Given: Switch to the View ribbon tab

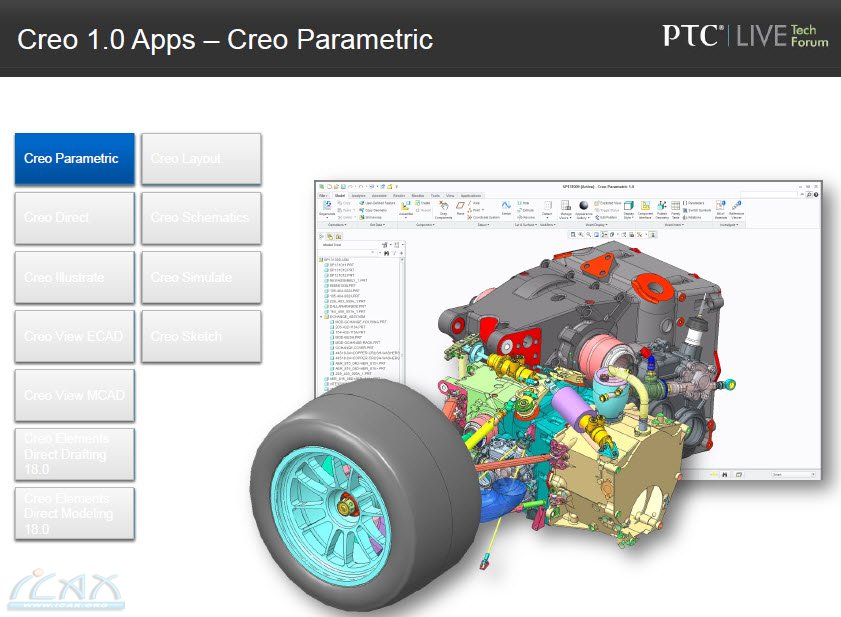Looking at the screenshot, I should (x=450, y=196).
